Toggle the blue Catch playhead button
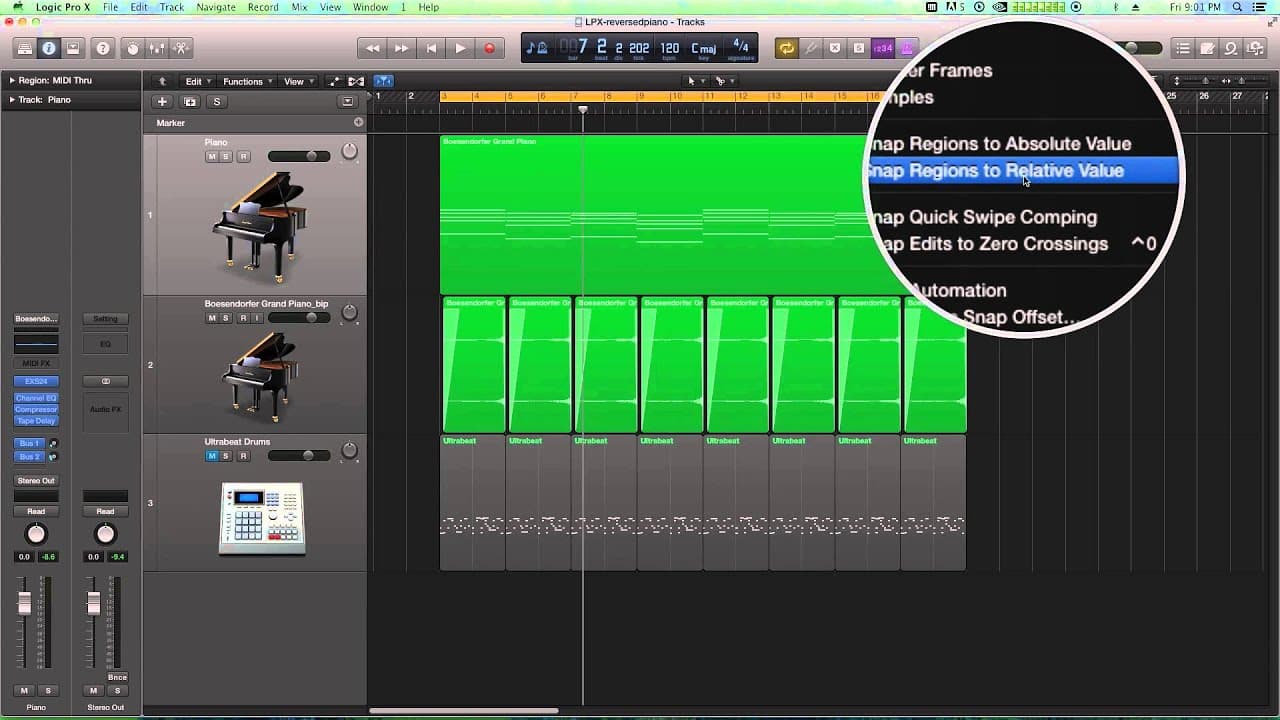 tap(383, 81)
